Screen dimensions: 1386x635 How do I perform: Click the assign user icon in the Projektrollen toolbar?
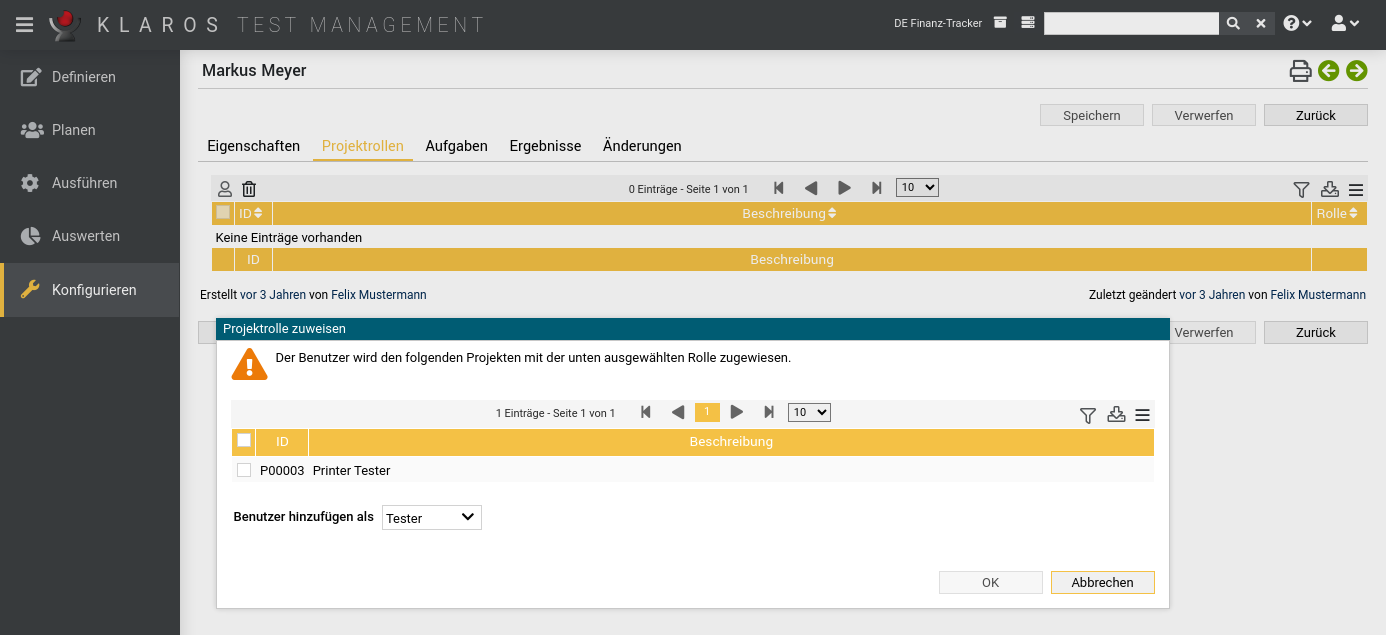225,188
